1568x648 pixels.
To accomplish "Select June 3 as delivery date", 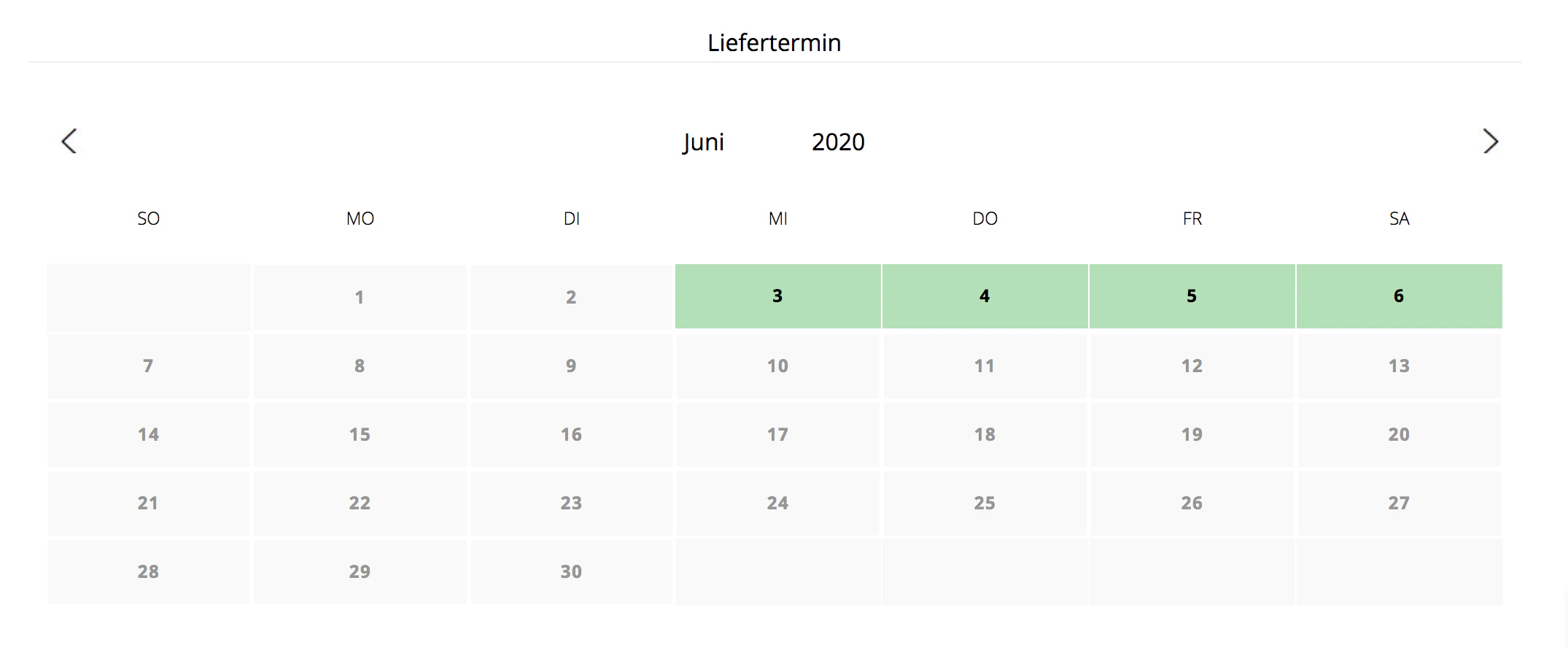I will point(777,296).
